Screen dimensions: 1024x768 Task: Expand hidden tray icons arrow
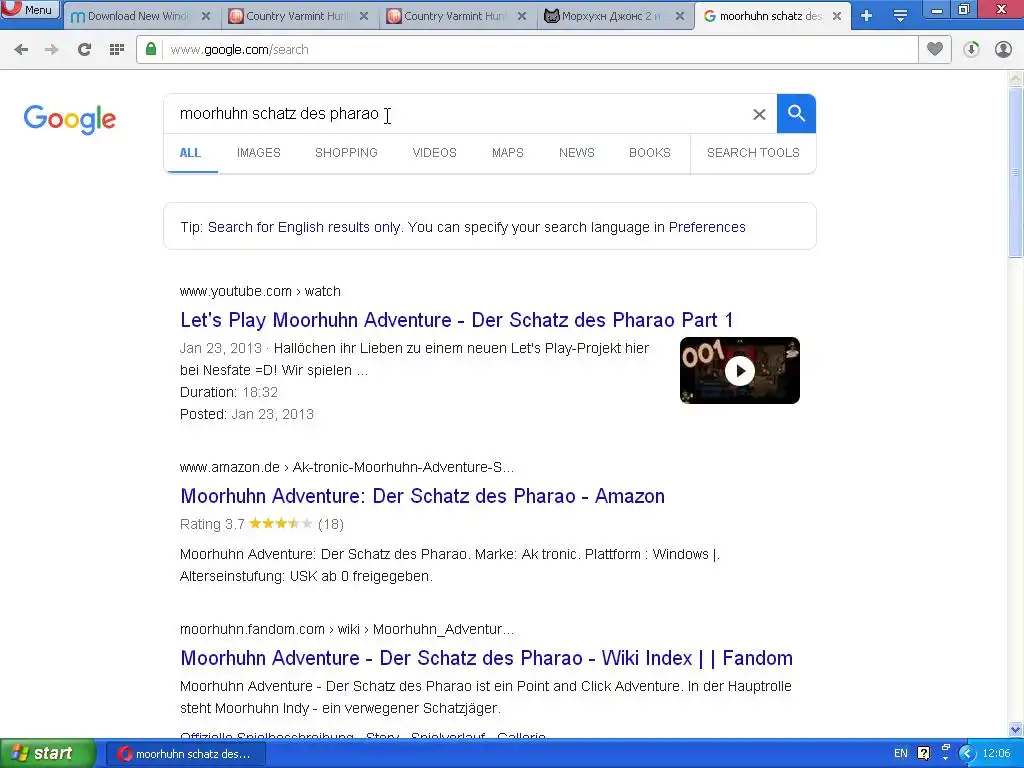pos(967,754)
